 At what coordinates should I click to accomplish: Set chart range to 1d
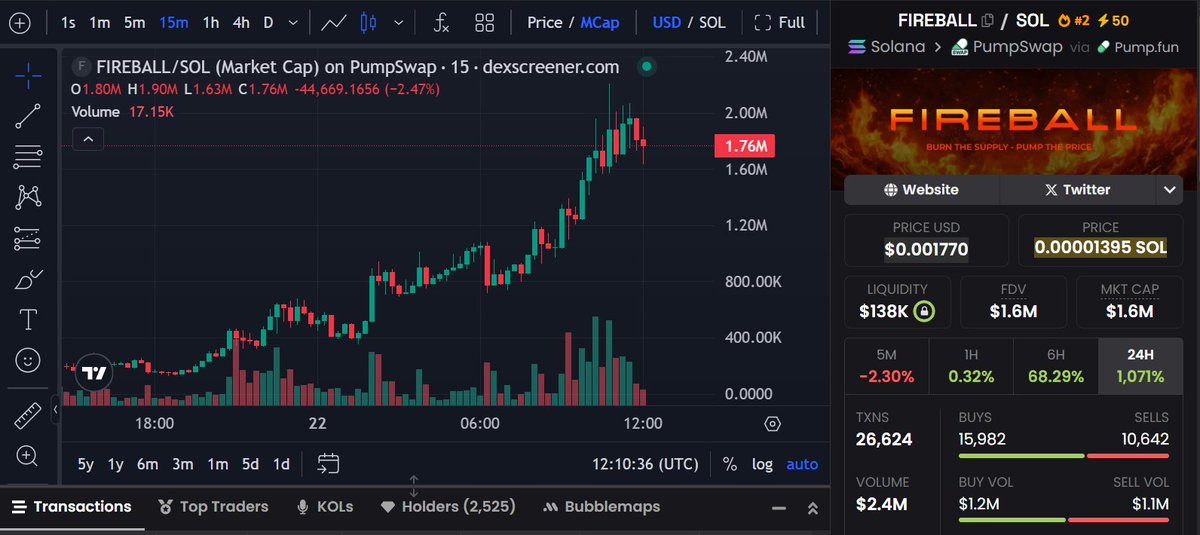pos(281,464)
